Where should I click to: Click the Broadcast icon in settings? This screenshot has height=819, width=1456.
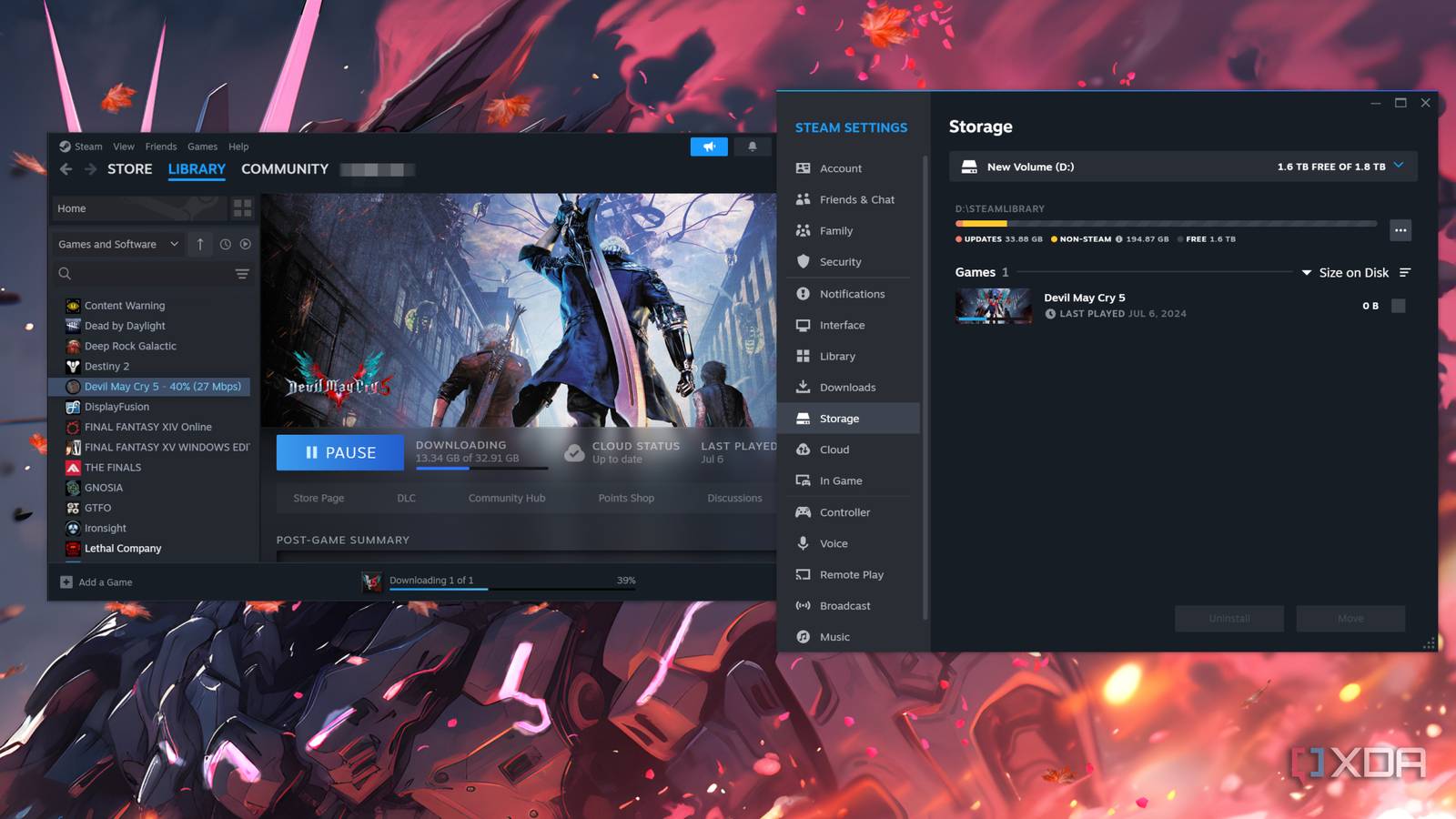pyautogui.click(x=803, y=605)
